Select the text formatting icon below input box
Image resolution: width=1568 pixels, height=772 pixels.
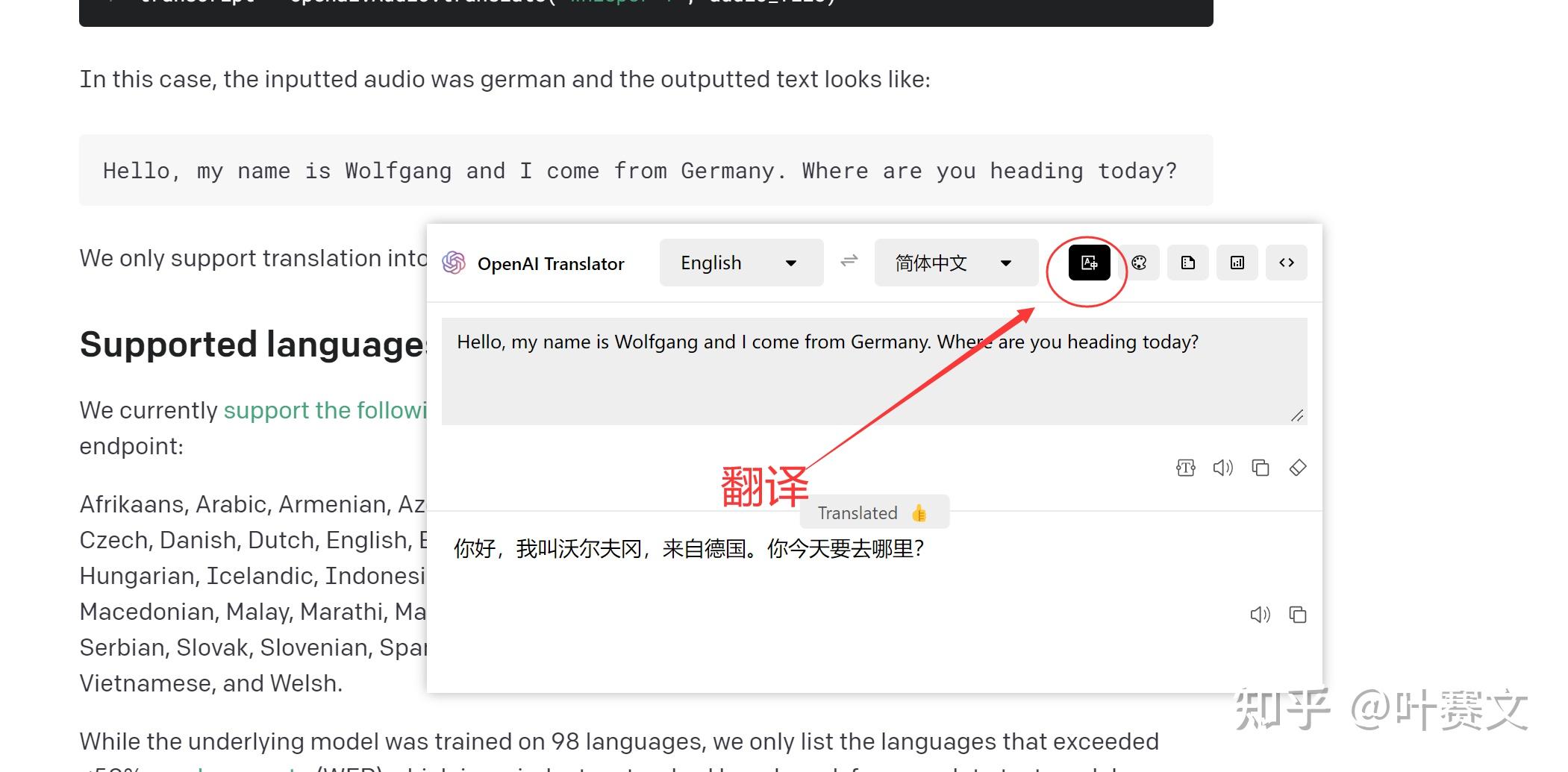[x=1185, y=468]
